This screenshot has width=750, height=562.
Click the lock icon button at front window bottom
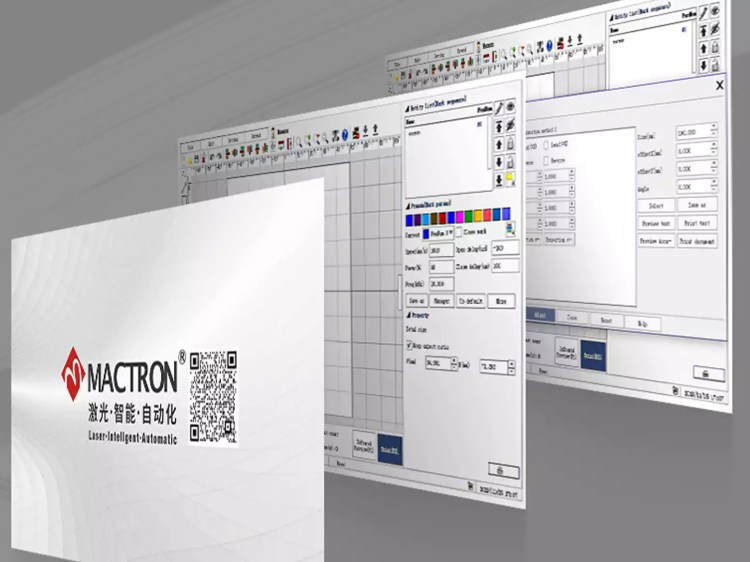click(499, 469)
